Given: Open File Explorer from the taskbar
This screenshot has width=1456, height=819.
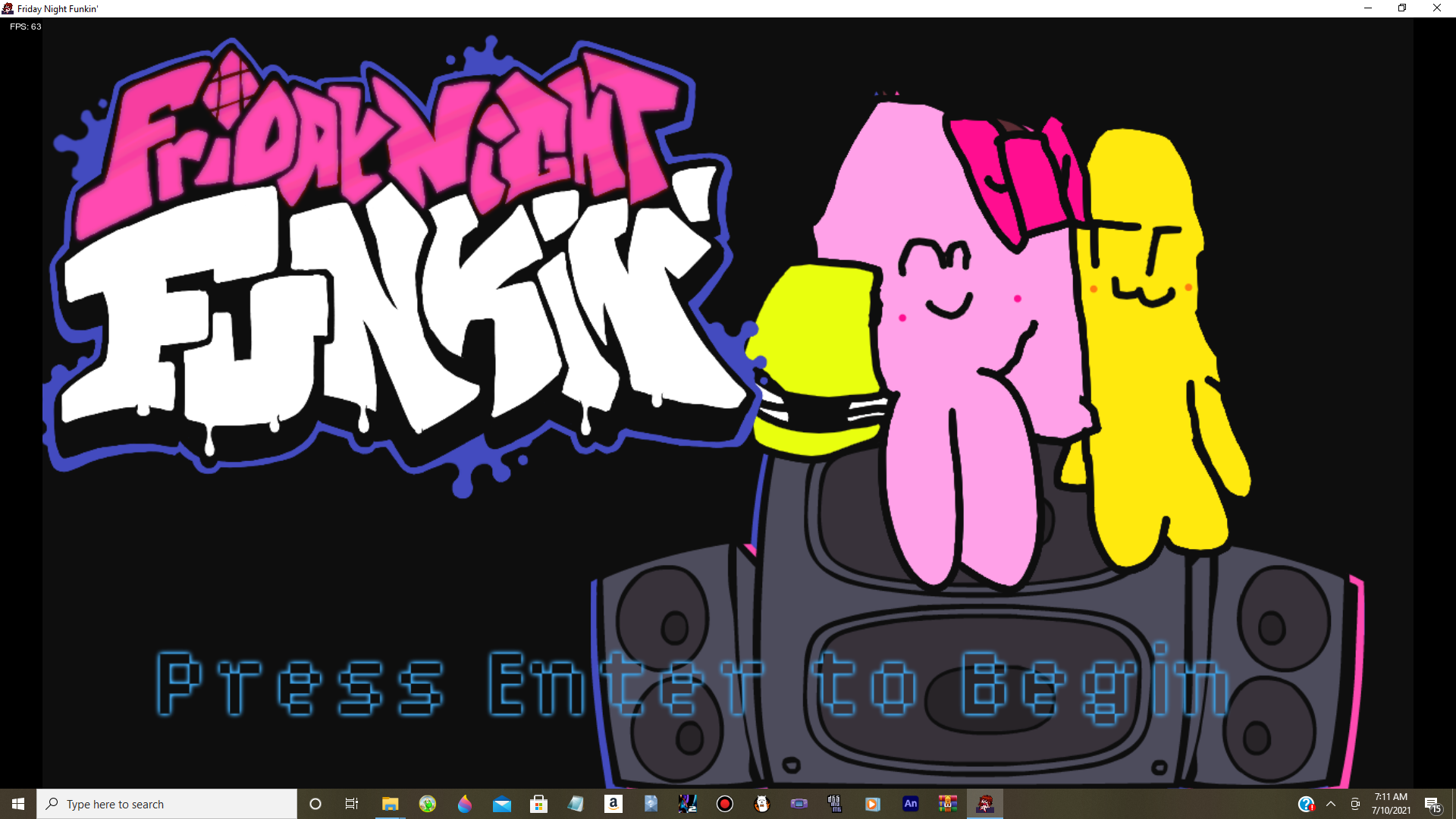Looking at the screenshot, I should pyautogui.click(x=390, y=804).
